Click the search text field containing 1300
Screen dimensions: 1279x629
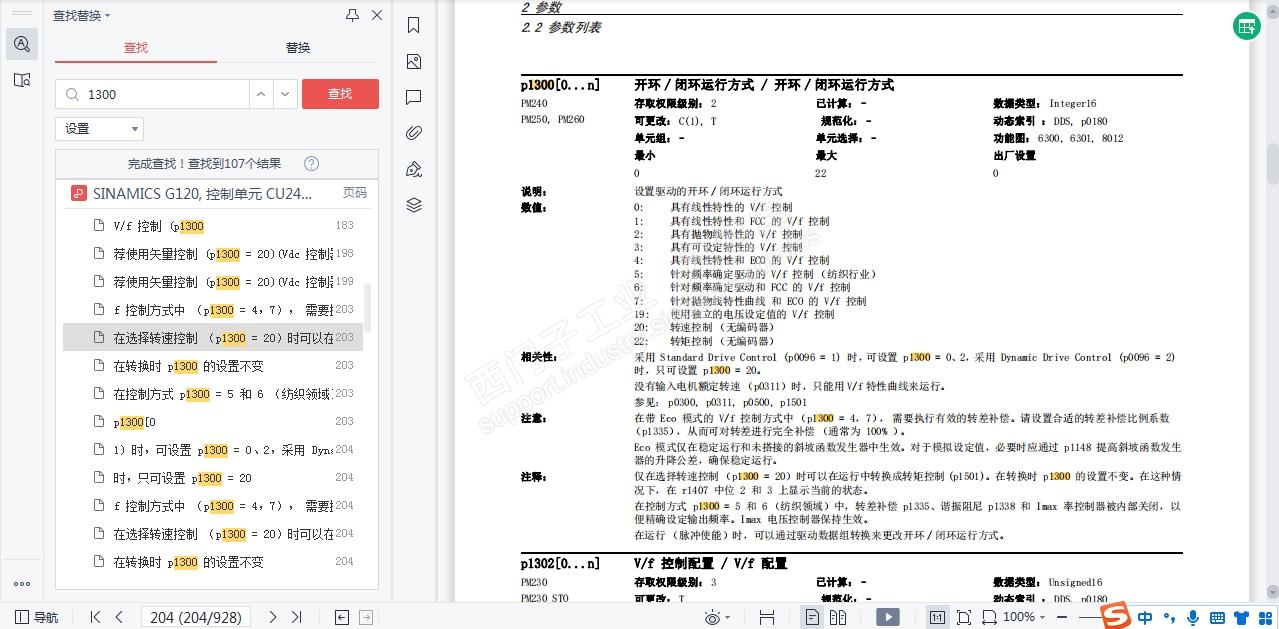click(x=152, y=94)
